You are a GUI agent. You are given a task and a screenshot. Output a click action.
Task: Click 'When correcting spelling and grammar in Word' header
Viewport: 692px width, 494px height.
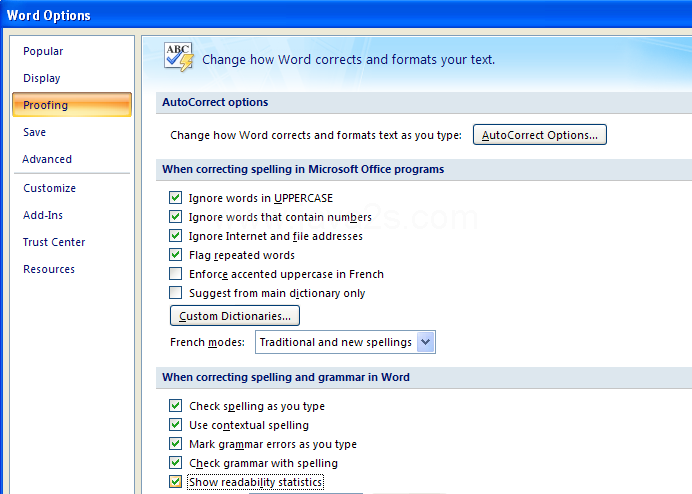click(x=424, y=377)
